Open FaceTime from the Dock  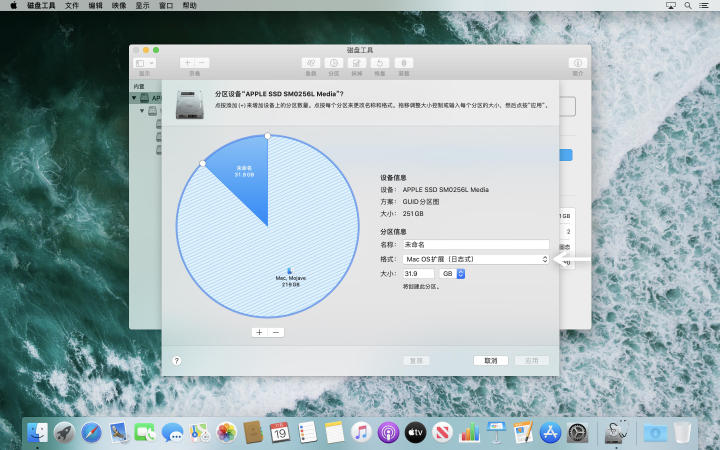[145, 433]
